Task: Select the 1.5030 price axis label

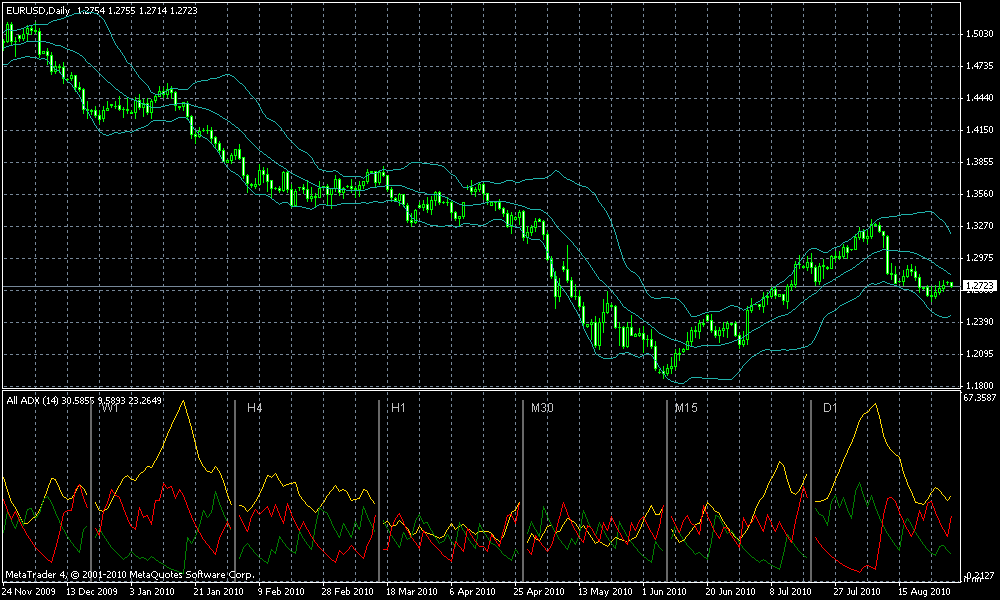Action: click(980, 34)
